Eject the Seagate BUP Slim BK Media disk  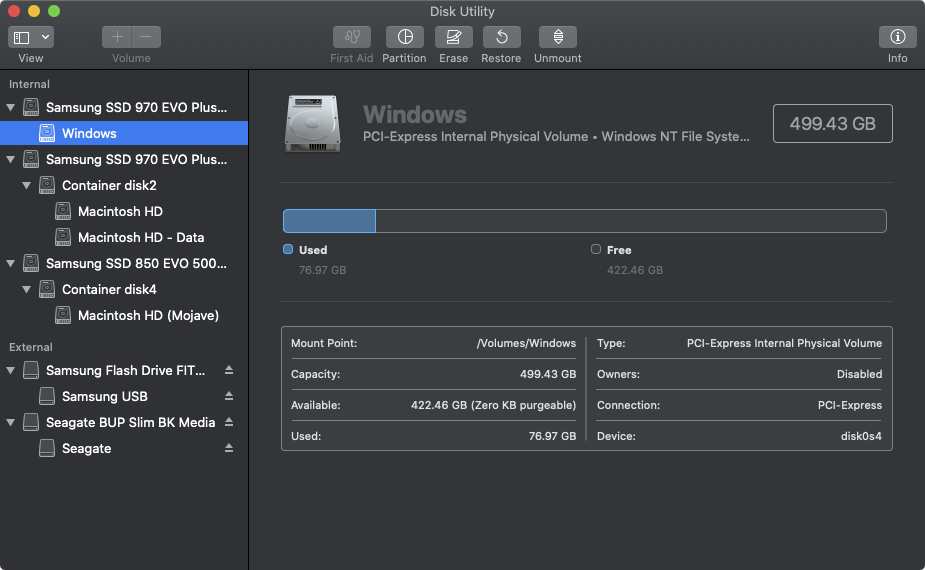pyautogui.click(x=229, y=422)
